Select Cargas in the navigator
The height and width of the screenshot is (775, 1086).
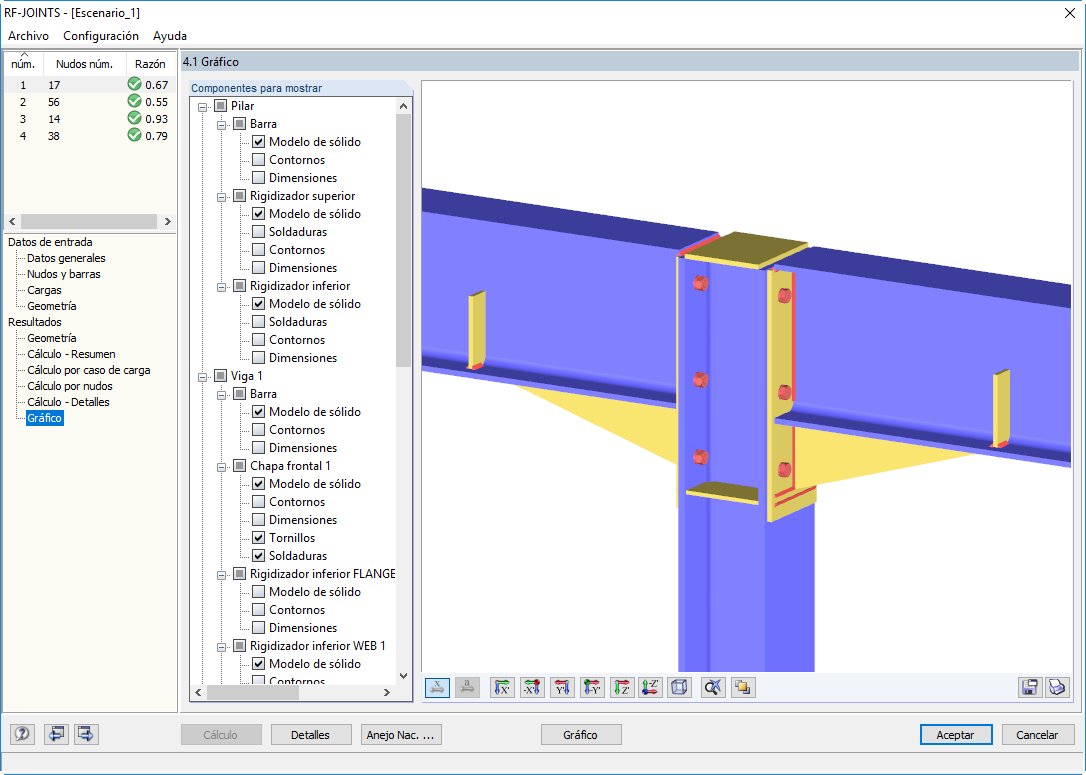44,289
